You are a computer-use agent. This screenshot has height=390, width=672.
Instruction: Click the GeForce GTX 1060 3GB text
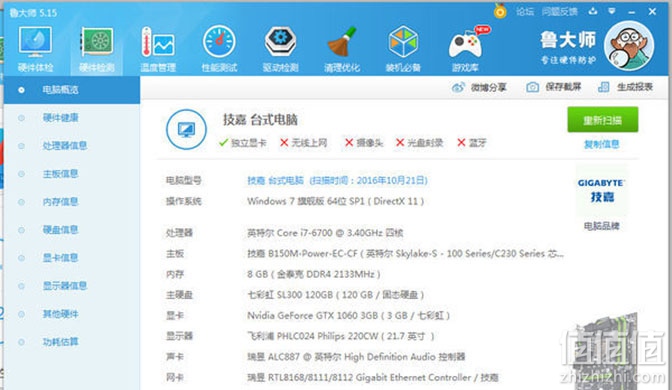coord(348,316)
